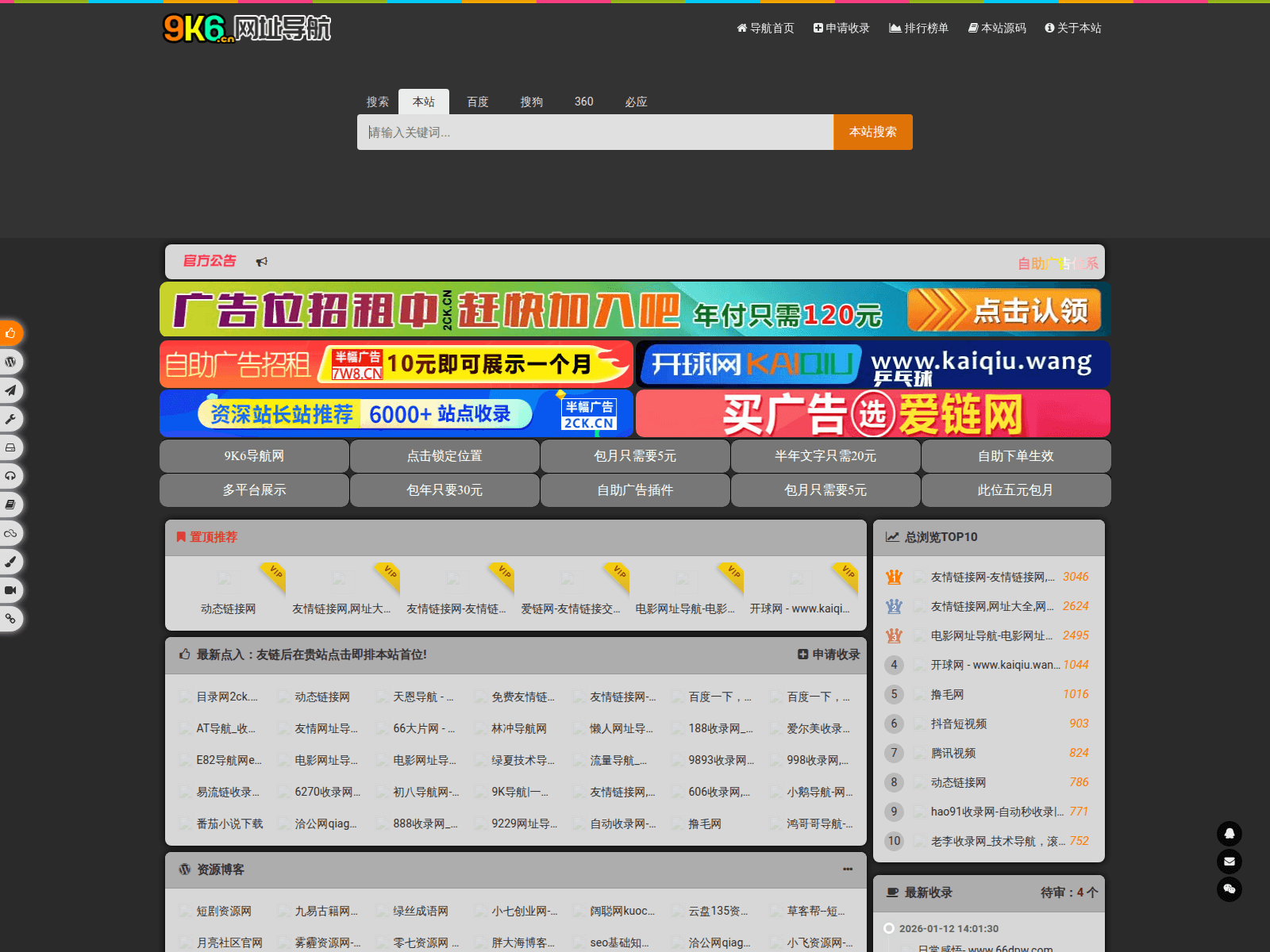This screenshot has width=1270, height=952.
Task: Click the paper plane sidebar icon
Action: point(10,390)
